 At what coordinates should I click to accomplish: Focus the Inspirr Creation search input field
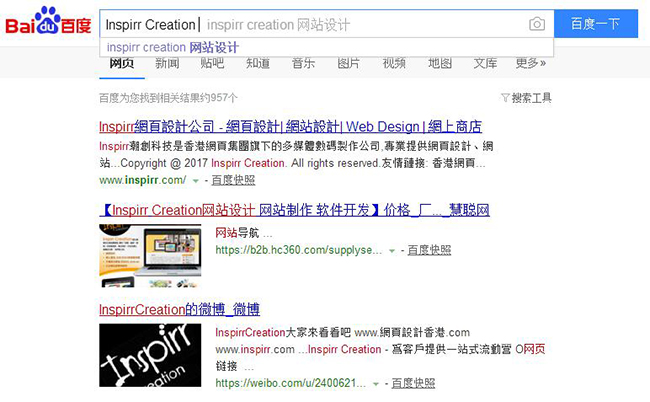(x=326, y=24)
